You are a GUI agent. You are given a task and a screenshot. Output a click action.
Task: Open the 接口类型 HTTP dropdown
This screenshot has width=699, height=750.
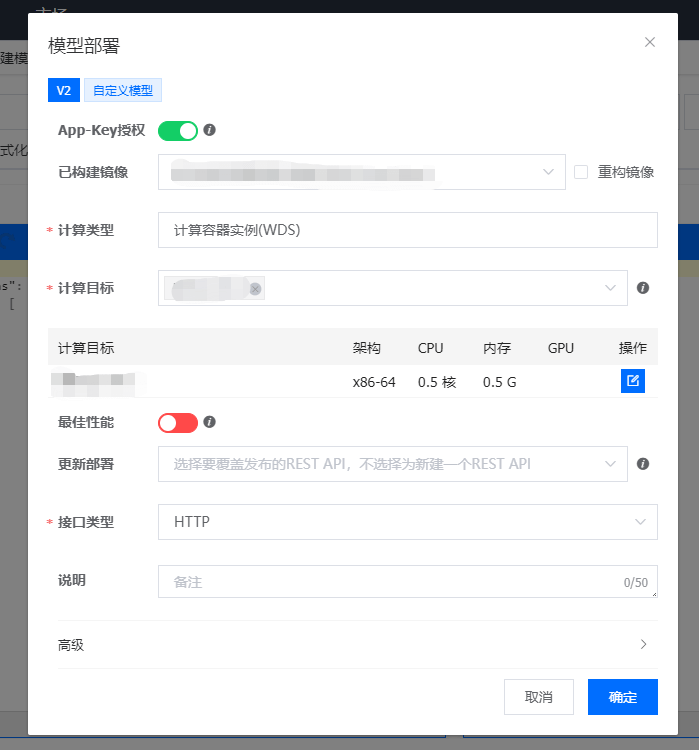(407, 522)
